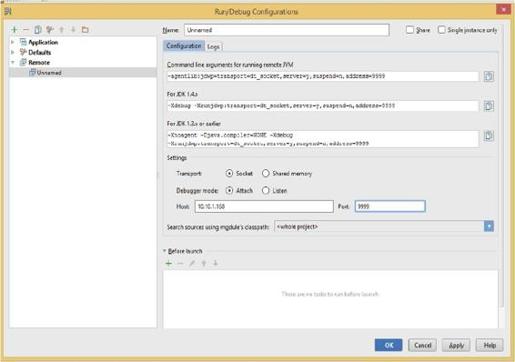The height and width of the screenshot is (362, 515).
Task: Edit Before launch task pencil icon
Action: [192, 263]
